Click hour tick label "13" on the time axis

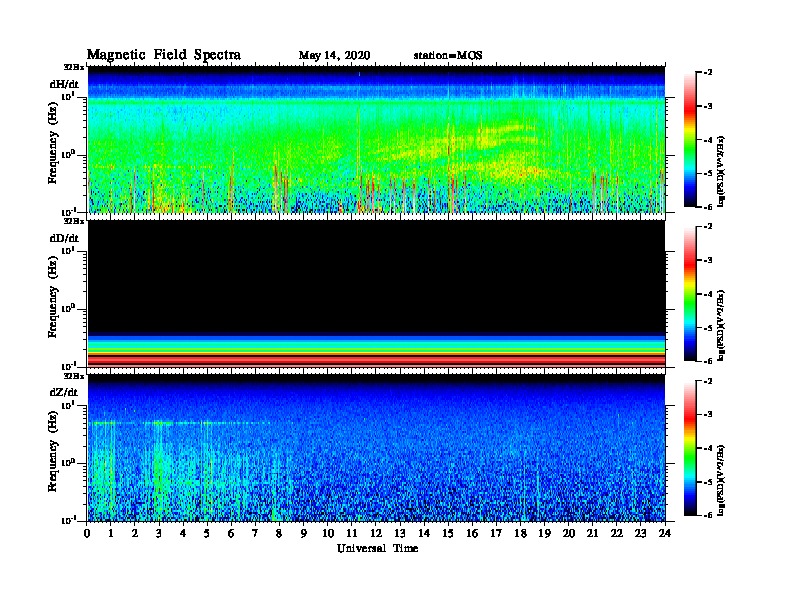pos(400,534)
